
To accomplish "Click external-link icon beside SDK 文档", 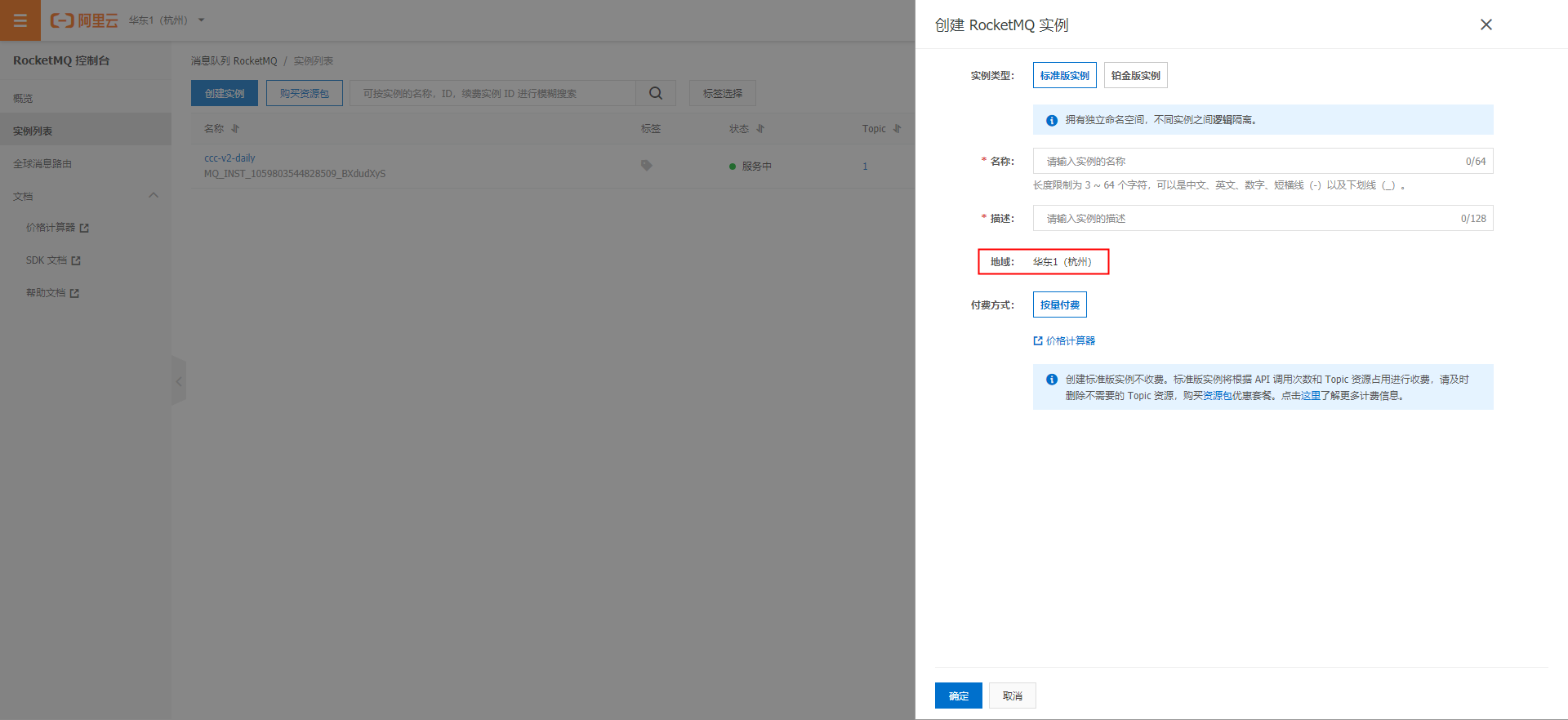I will (76, 260).
